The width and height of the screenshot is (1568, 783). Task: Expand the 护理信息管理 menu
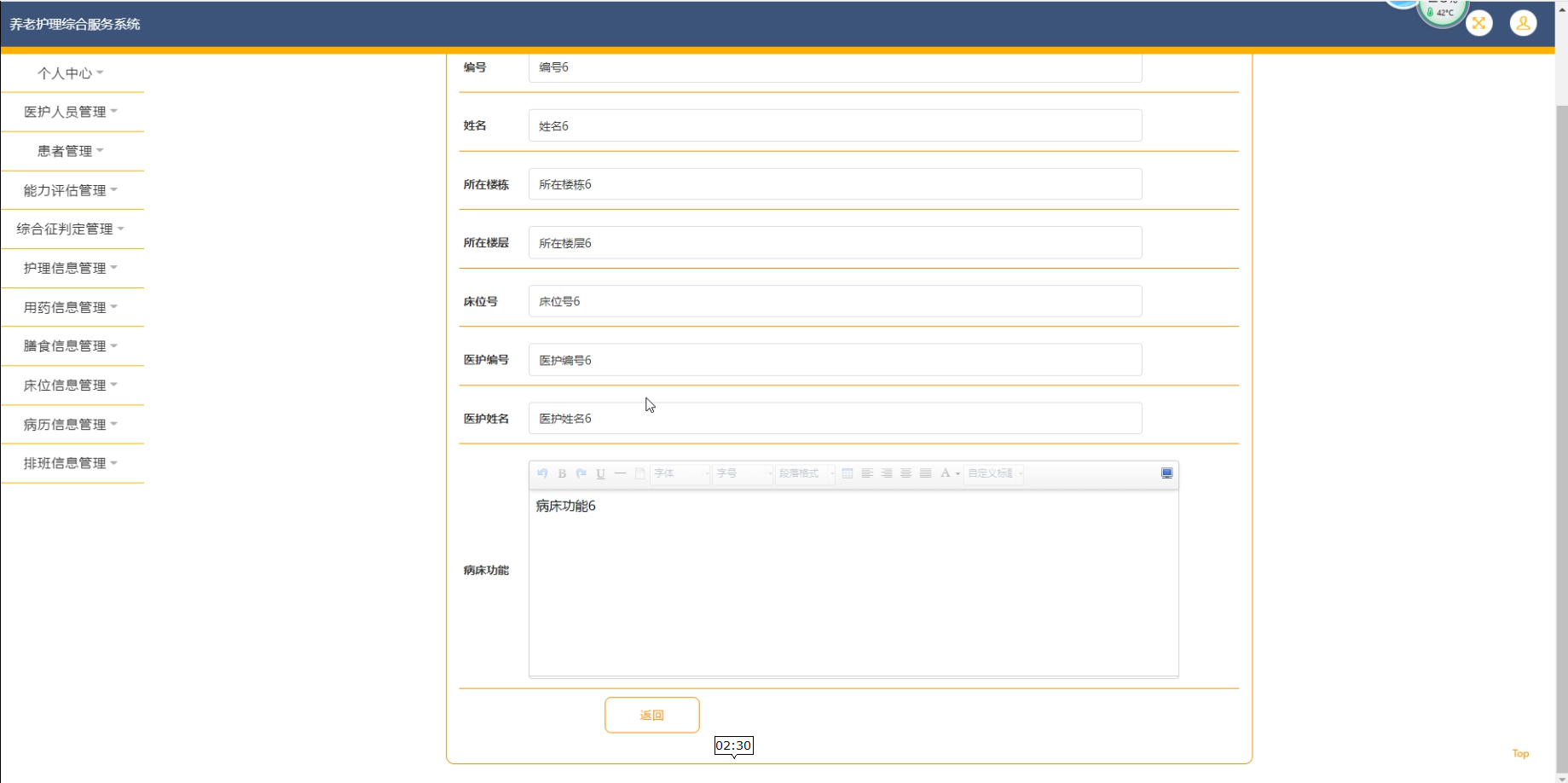click(x=72, y=268)
